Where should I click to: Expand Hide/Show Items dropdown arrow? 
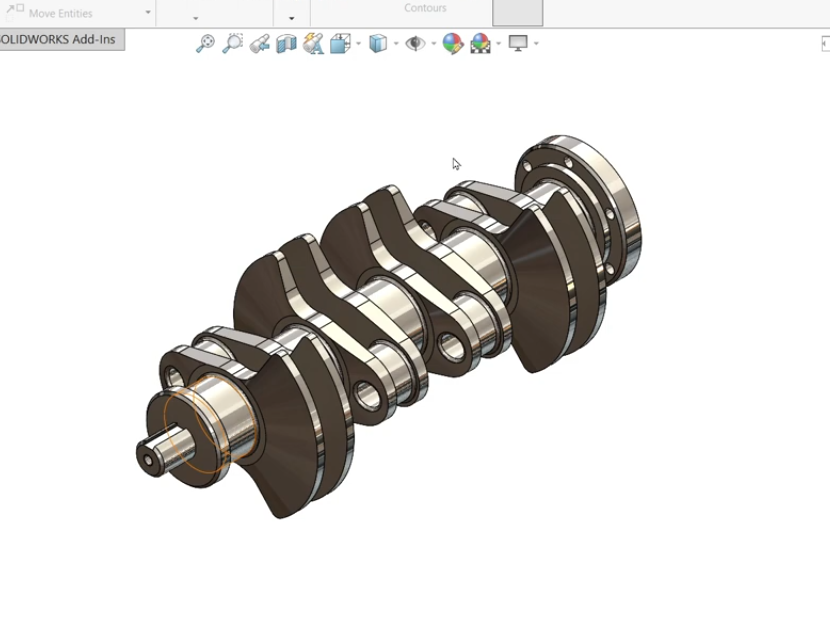(434, 43)
